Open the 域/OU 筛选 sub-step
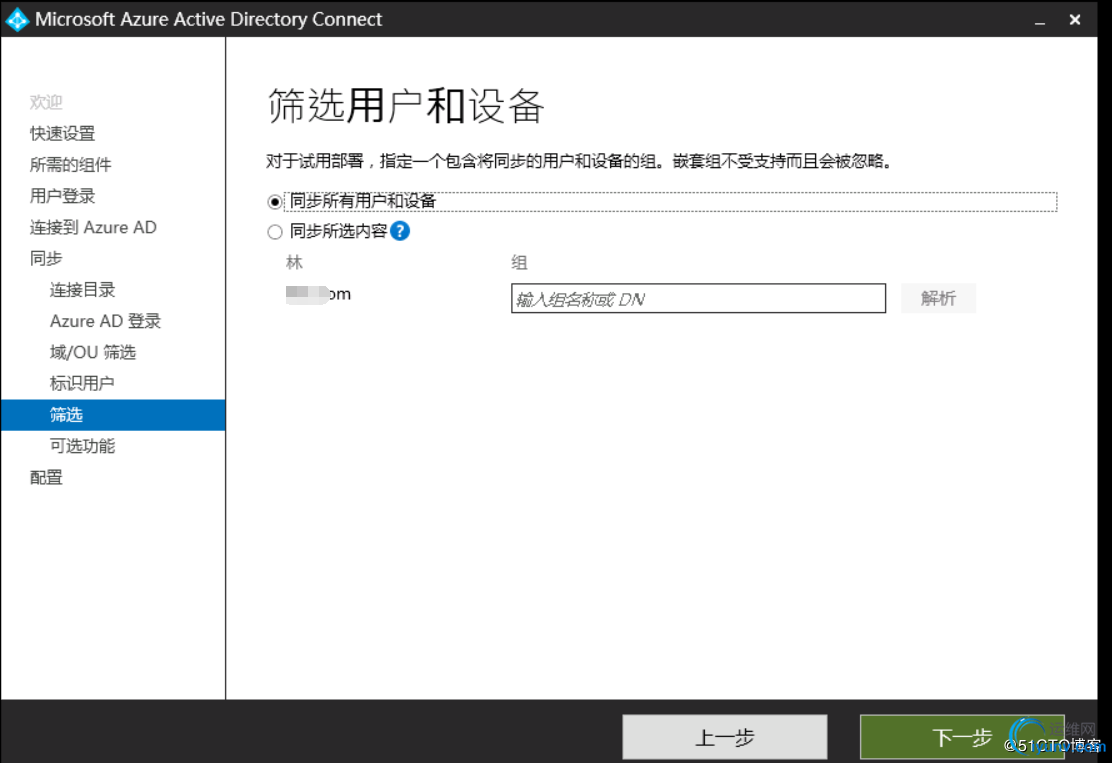Image resolution: width=1112 pixels, height=763 pixels. [93, 352]
